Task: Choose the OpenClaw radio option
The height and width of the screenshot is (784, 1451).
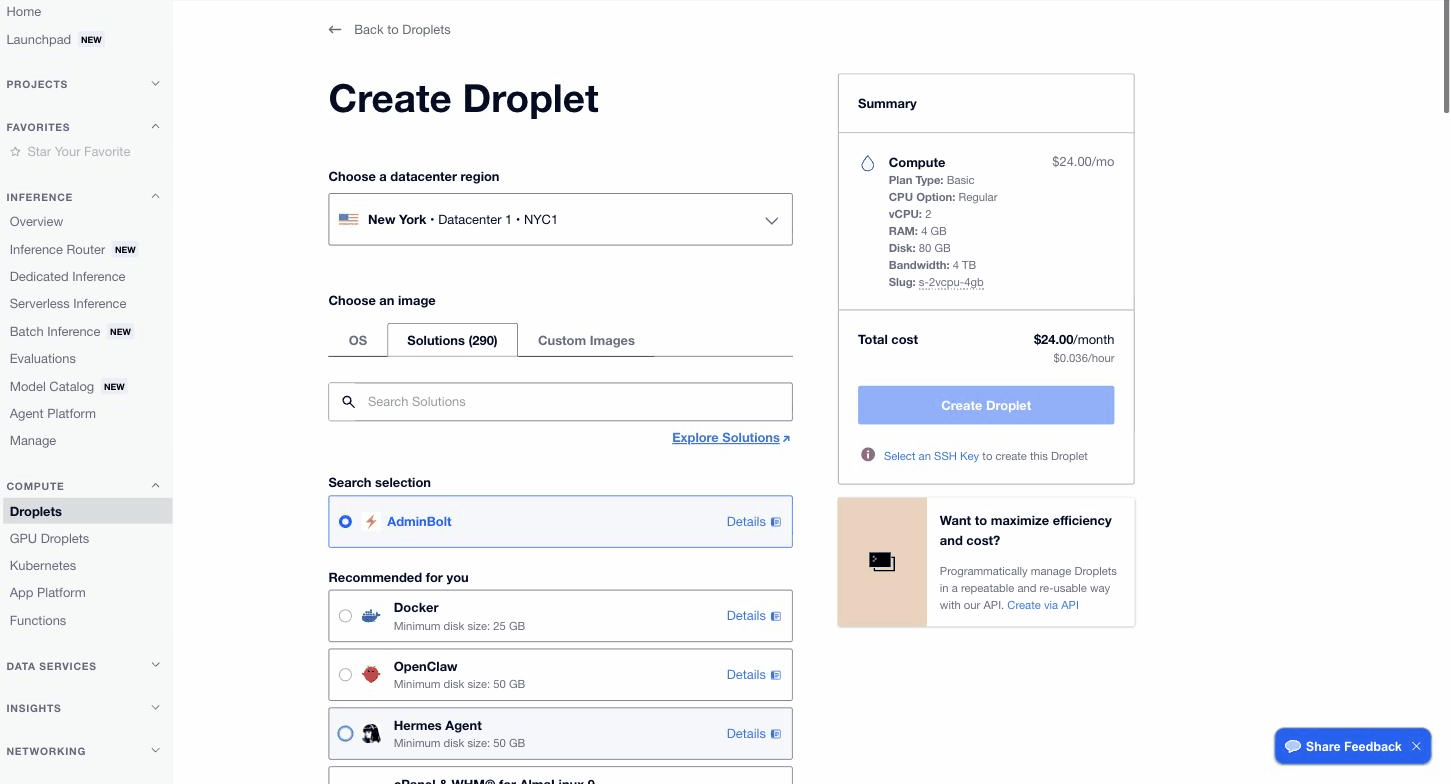Action: click(x=345, y=675)
